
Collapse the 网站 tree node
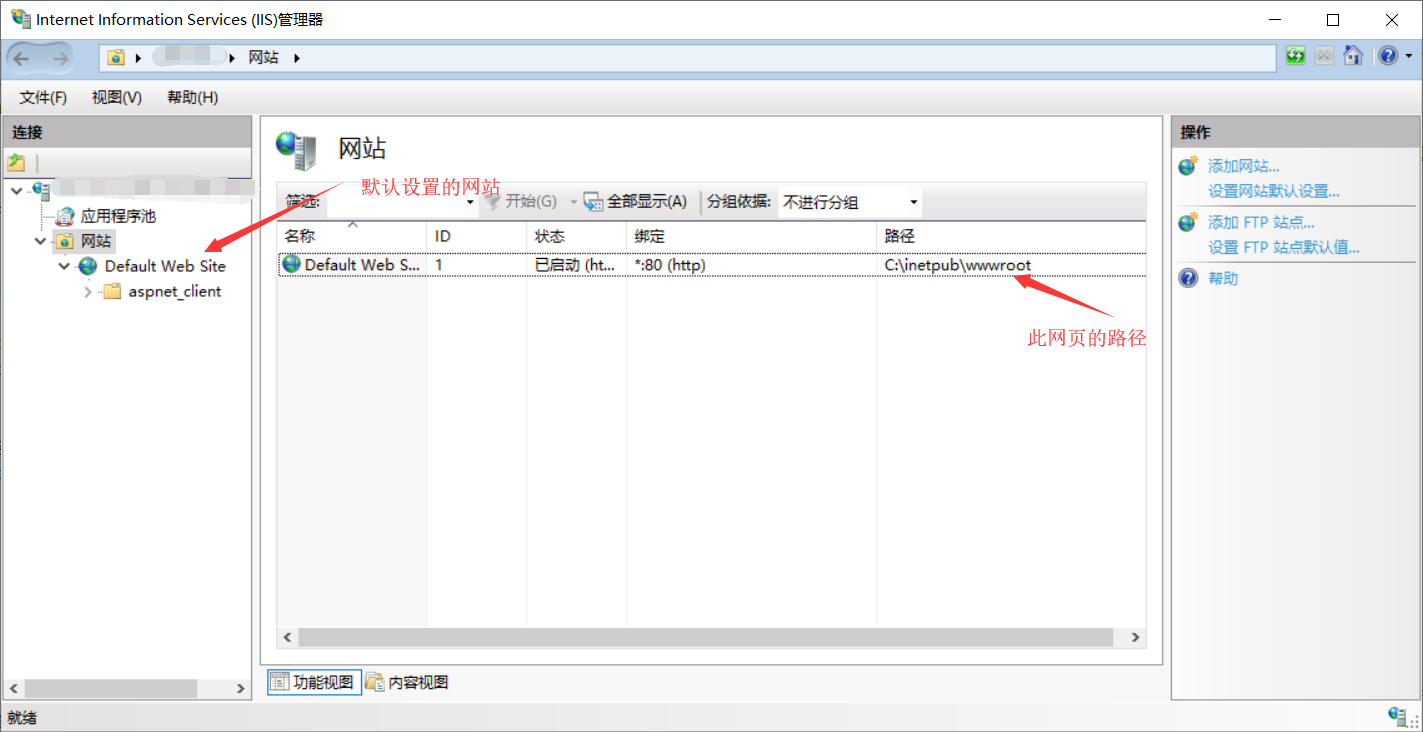[40, 241]
